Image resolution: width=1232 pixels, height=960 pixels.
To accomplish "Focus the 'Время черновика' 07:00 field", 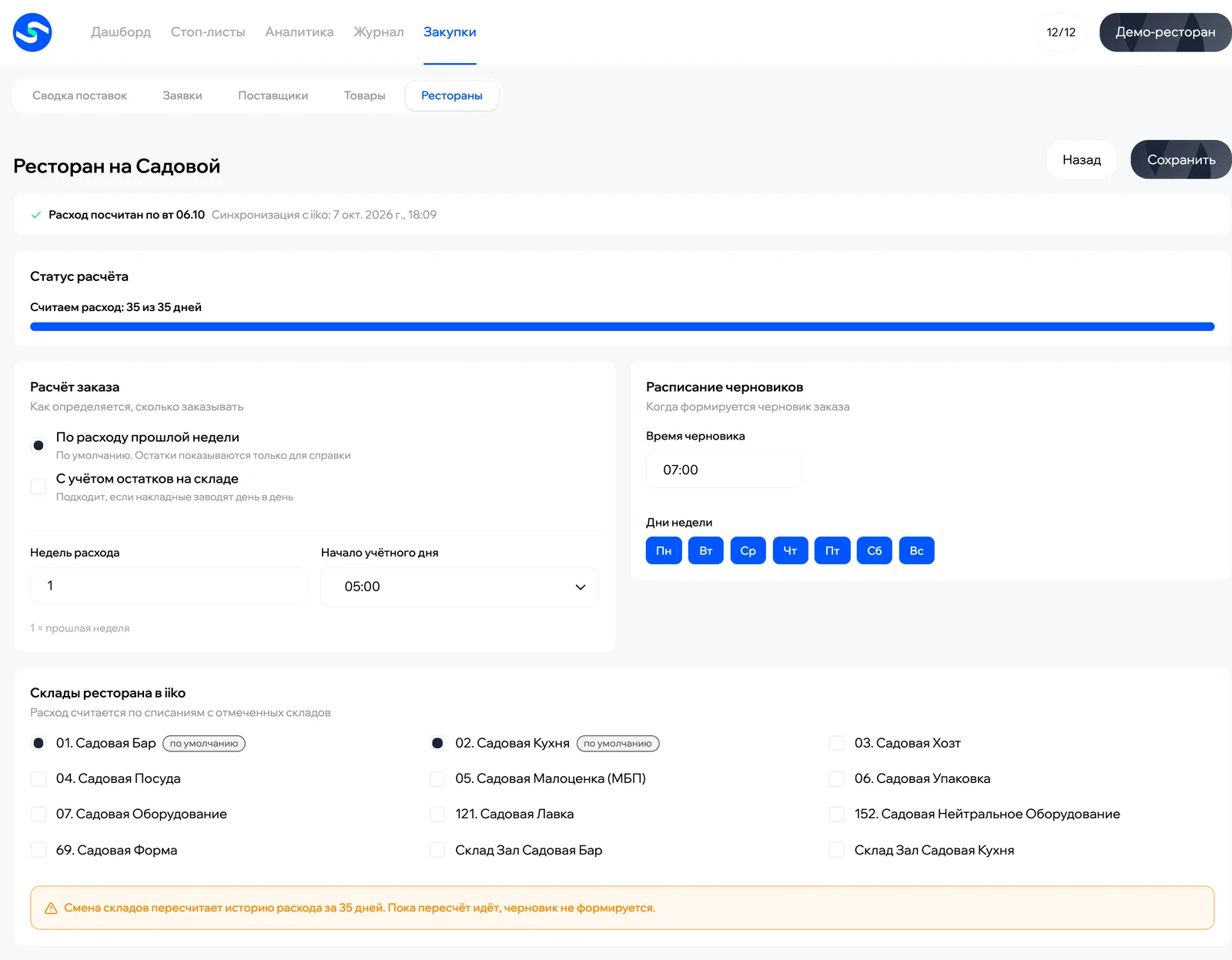I will coord(724,470).
